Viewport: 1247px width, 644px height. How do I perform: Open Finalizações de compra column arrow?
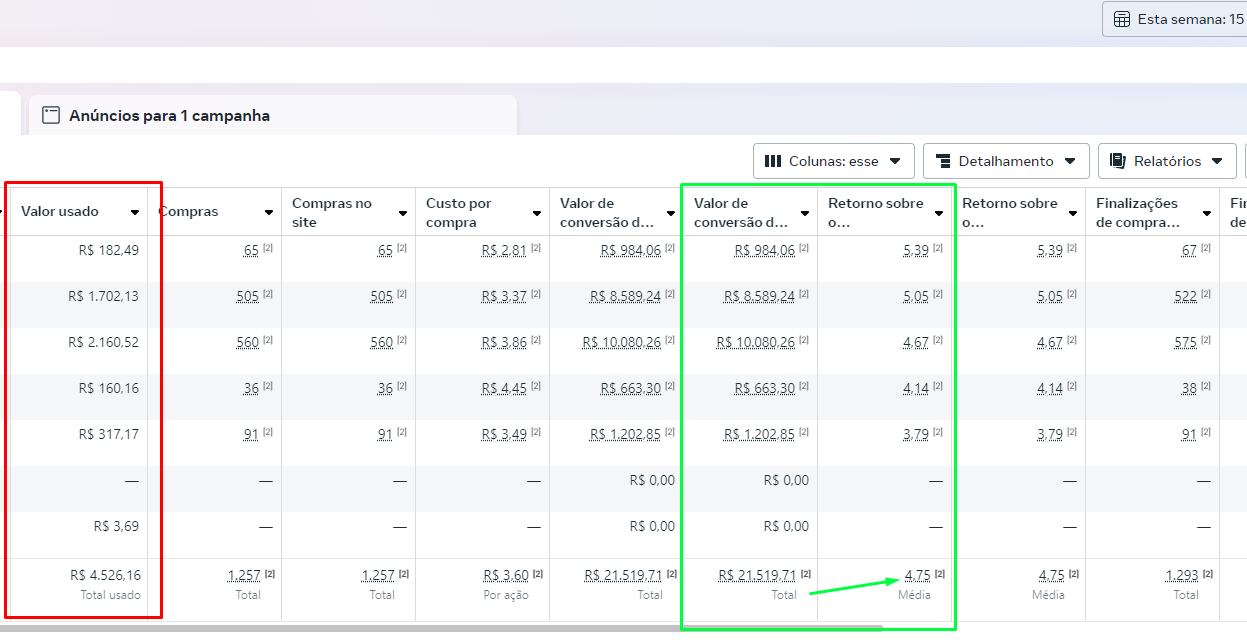click(1207, 213)
